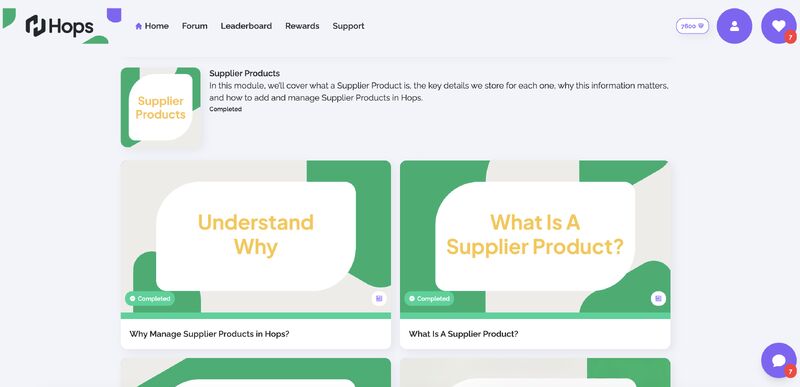Click the What Is A Supplier Product? image
The height and width of the screenshot is (387, 800).
[535, 237]
